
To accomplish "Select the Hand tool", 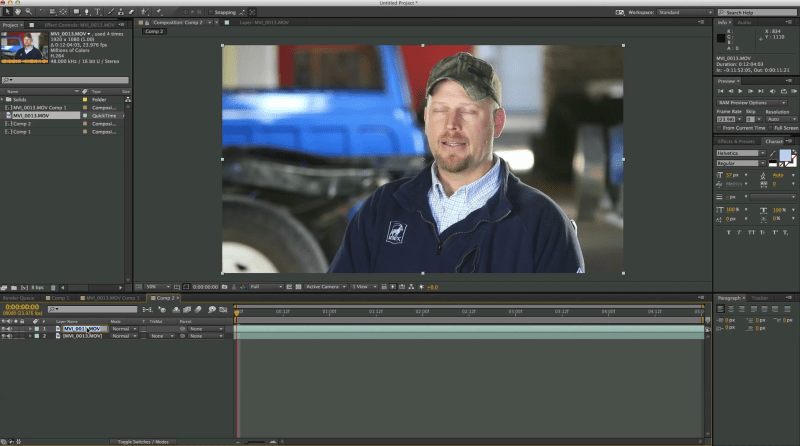I will [x=17, y=11].
